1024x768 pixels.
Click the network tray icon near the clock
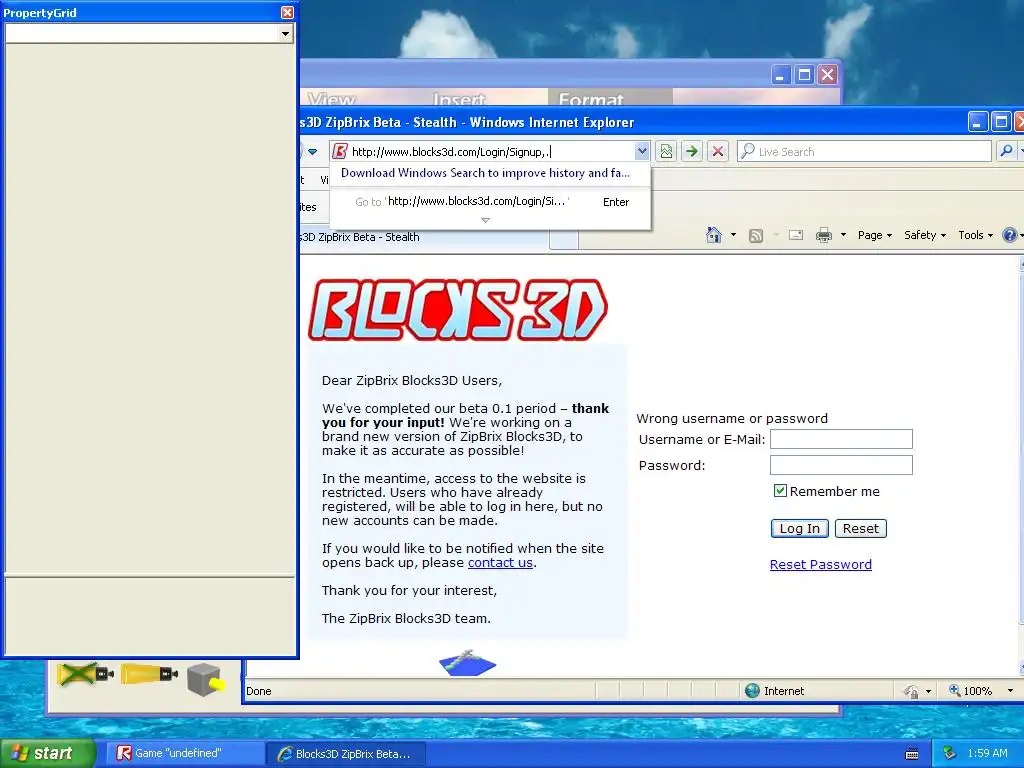coord(950,753)
